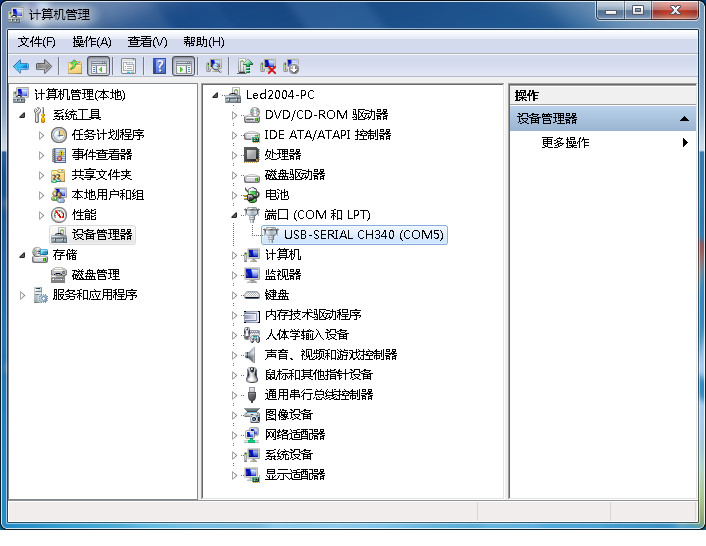Image resolution: width=706 pixels, height=546 pixels.
Task: Click the Up one level folder icon
Action: click(74, 66)
